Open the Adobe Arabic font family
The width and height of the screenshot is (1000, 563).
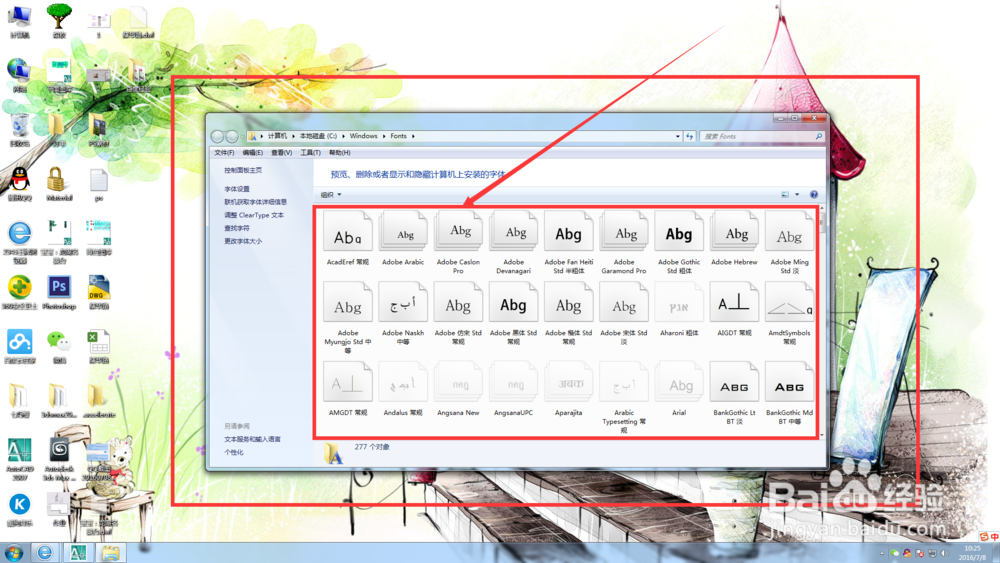point(403,239)
